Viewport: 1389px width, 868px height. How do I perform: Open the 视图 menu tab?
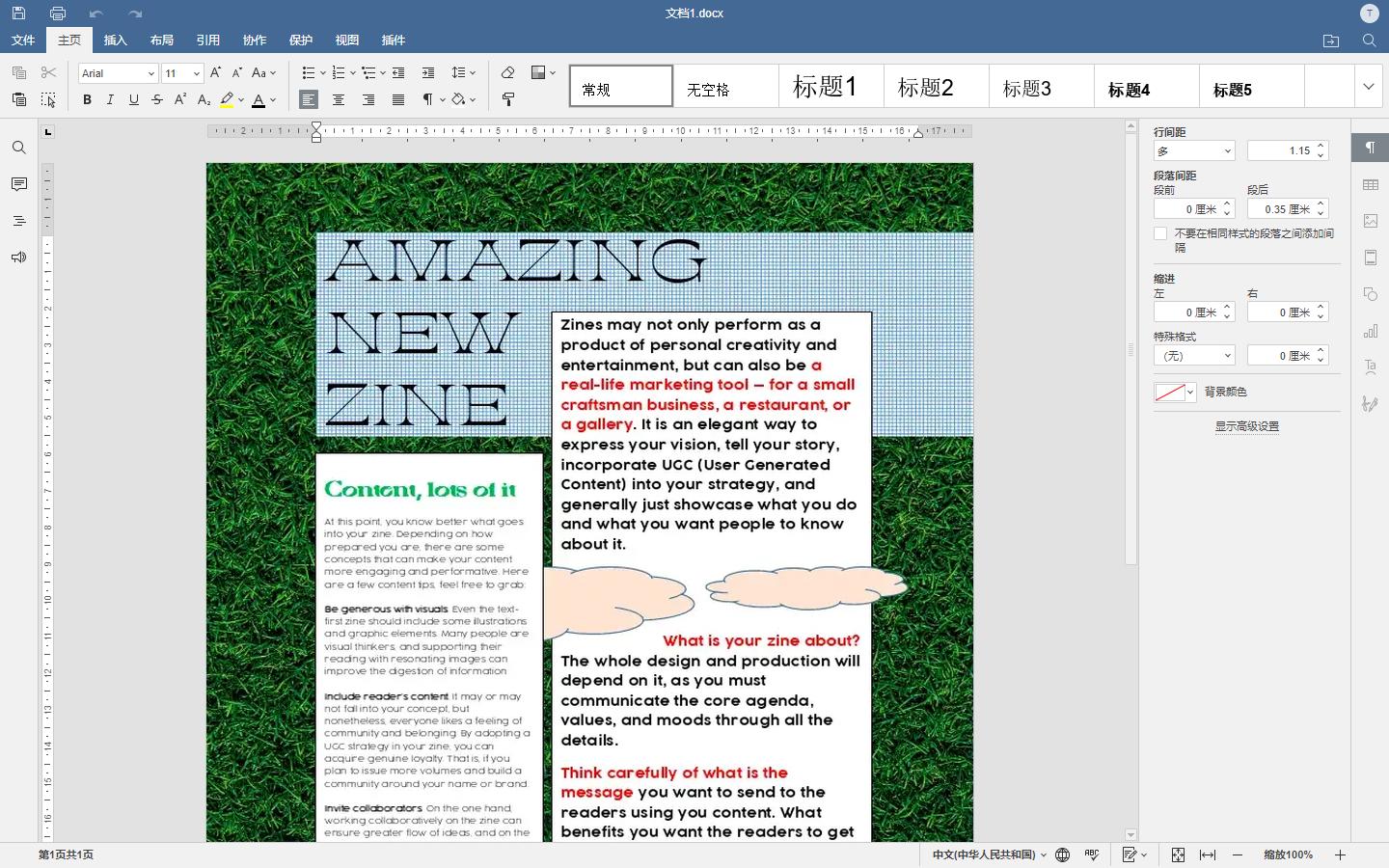pyautogui.click(x=346, y=40)
